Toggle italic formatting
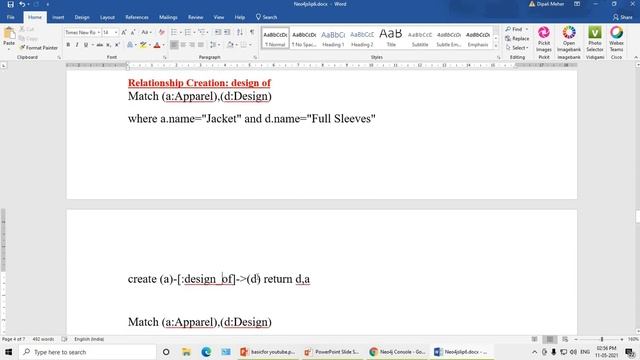The image size is (640, 360). 77,45
